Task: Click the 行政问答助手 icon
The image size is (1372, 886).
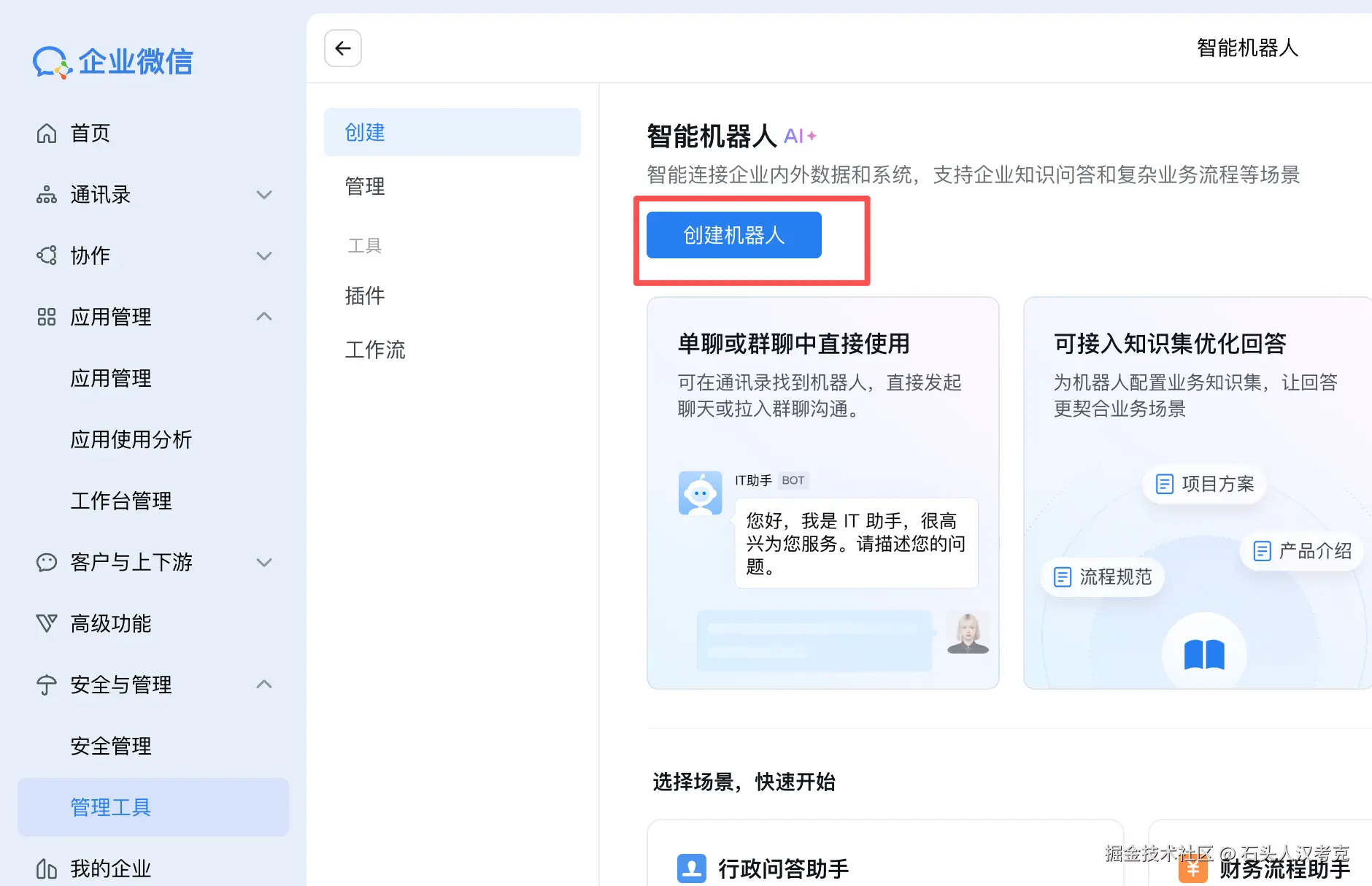Action: (x=692, y=868)
